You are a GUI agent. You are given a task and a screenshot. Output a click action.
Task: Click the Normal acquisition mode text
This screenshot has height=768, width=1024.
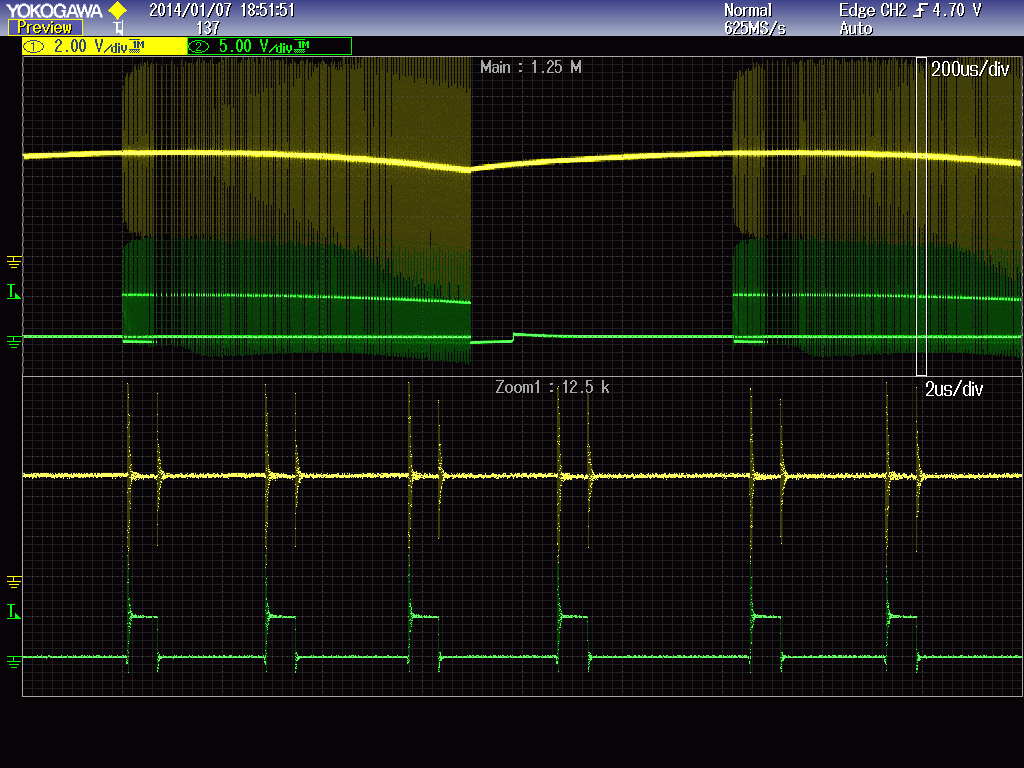coord(748,10)
